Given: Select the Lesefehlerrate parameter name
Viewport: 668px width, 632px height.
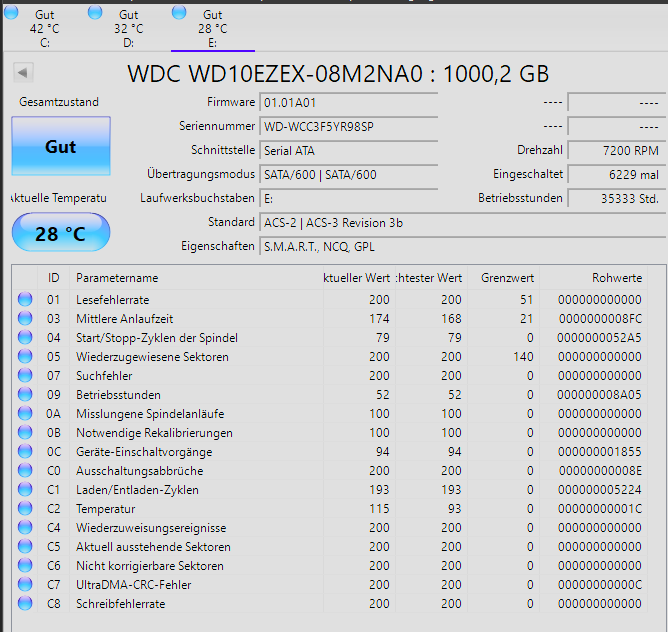Looking at the screenshot, I should [112, 300].
